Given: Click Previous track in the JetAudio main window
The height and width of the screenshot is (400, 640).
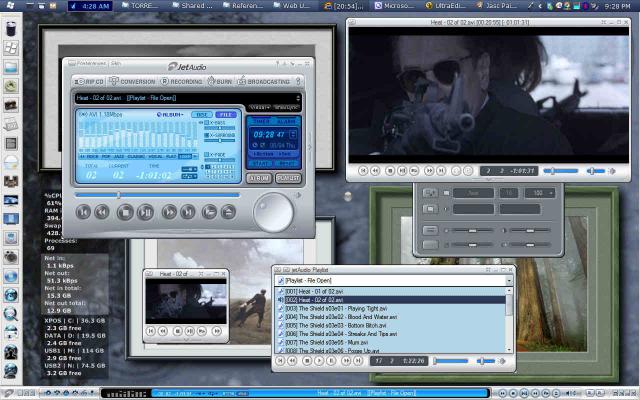Looking at the screenshot, I should 83,212.
